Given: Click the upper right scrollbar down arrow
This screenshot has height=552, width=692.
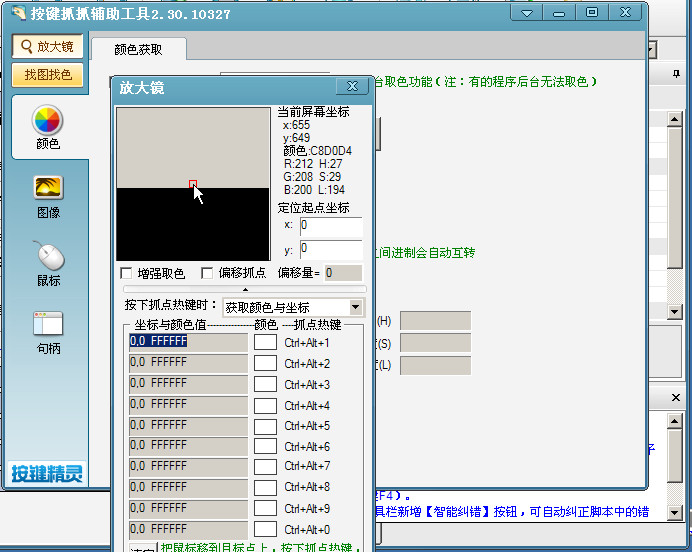Looking at the screenshot, I should click(x=674, y=312).
